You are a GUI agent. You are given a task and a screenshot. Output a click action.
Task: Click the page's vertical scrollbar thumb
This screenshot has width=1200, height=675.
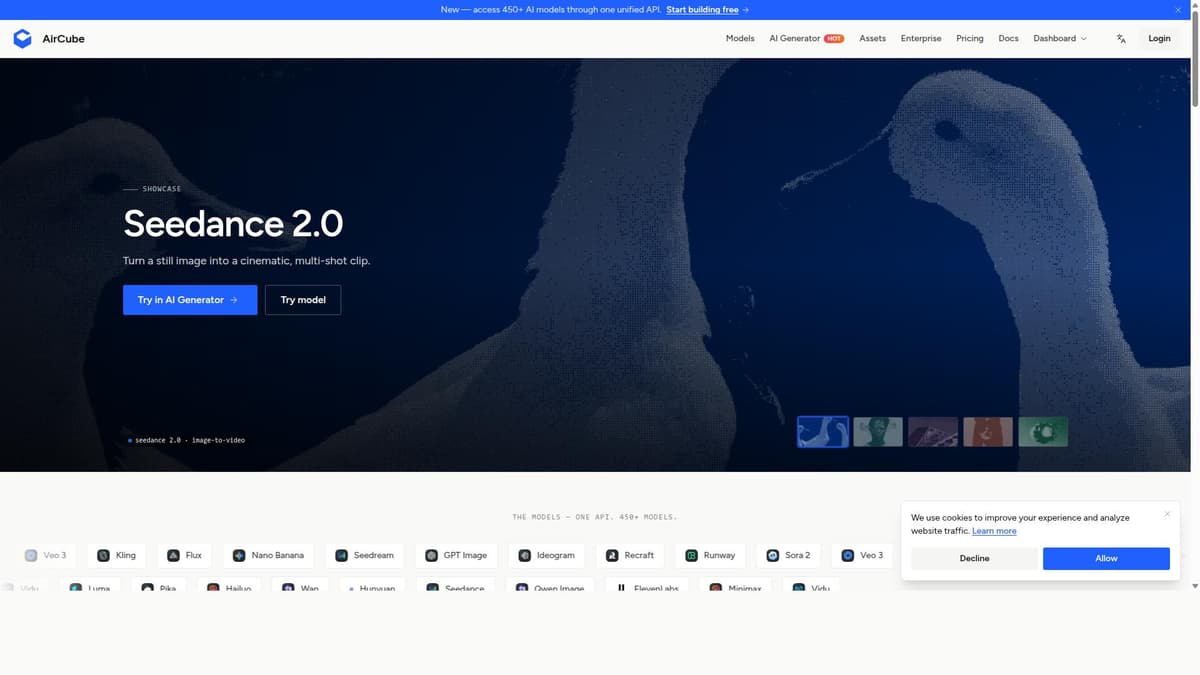[1195, 58]
